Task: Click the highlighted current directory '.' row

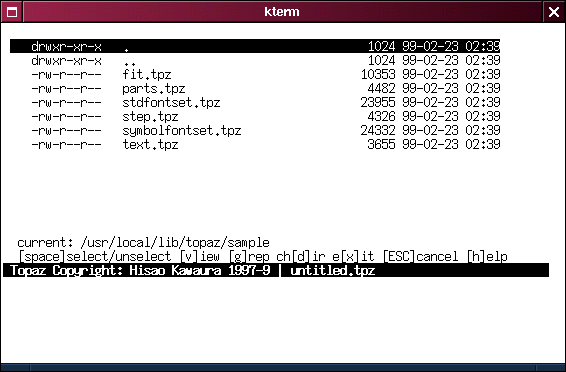Action: 255,46
